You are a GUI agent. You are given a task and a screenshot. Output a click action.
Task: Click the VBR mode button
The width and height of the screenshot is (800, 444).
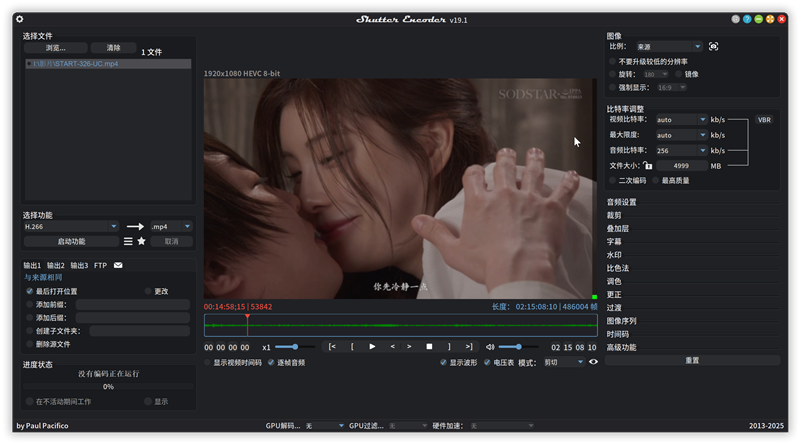point(764,120)
